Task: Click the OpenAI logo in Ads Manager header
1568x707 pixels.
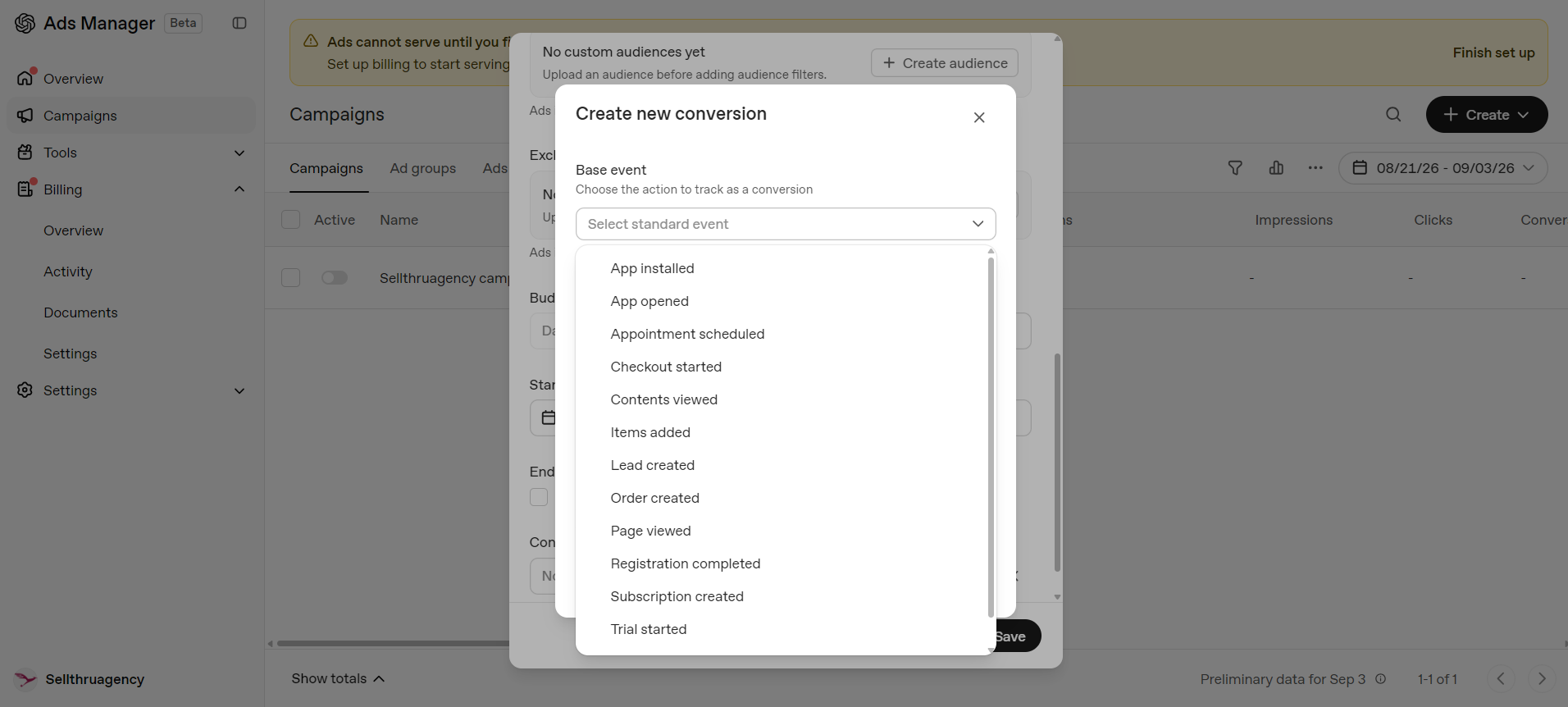Action: pyautogui.click(x=25, y=23)
